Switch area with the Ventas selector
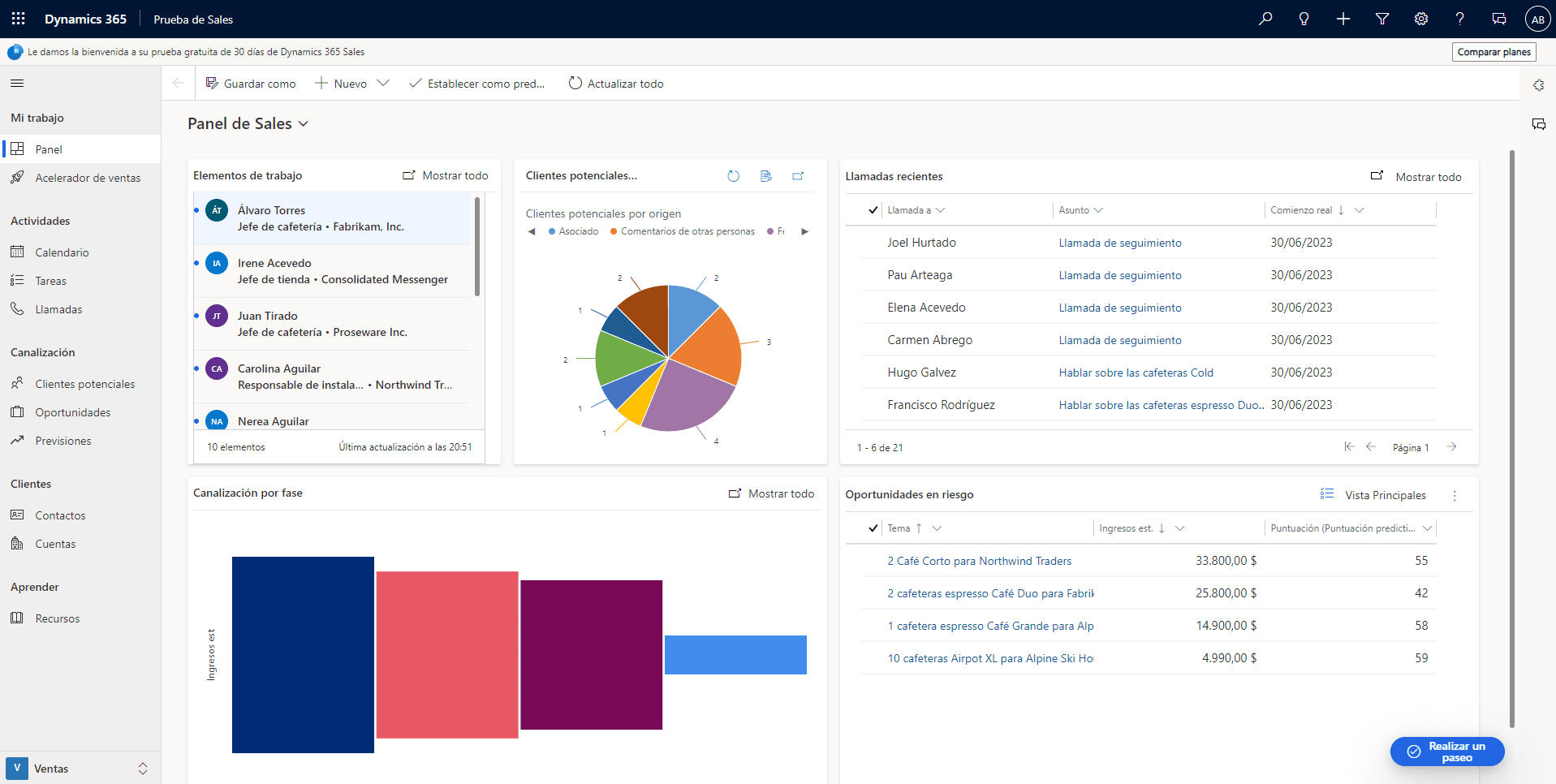 point(80,768)
